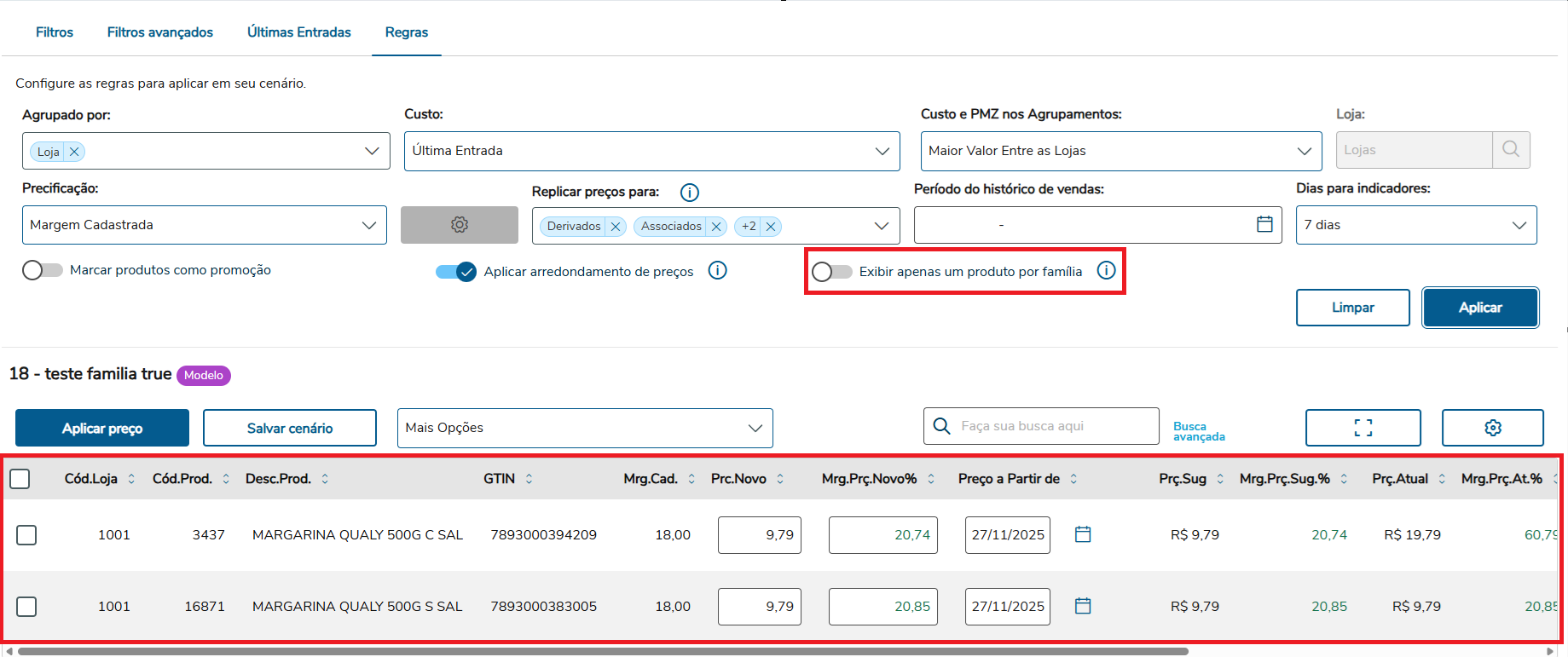
Task: Edit Mrg.Prç.Novo% field showing 20,85
Action: 883,607
